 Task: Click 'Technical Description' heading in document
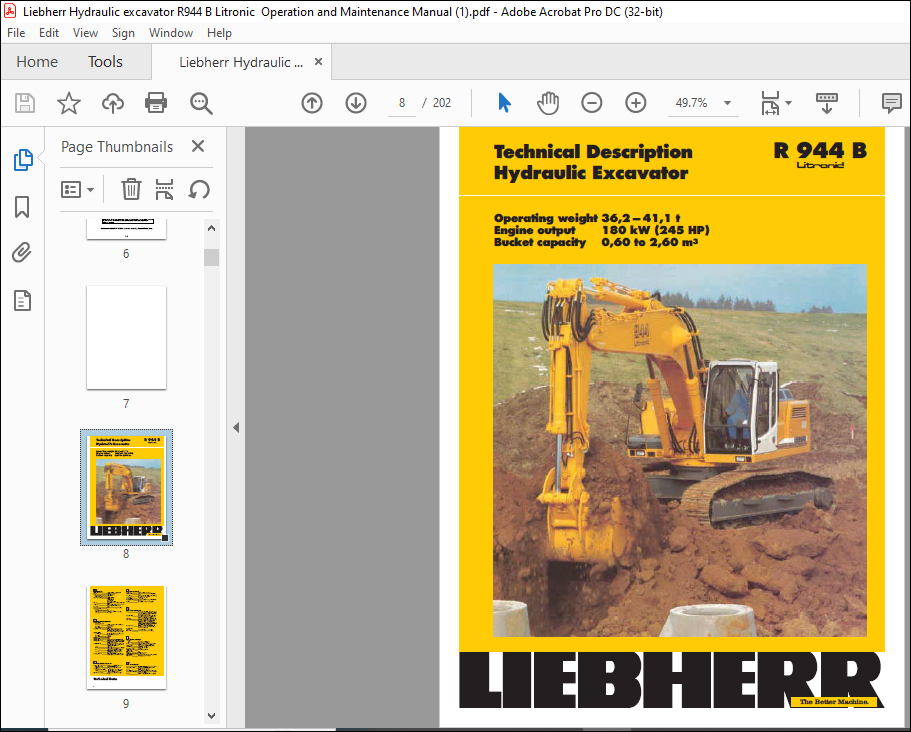(593, 152)
